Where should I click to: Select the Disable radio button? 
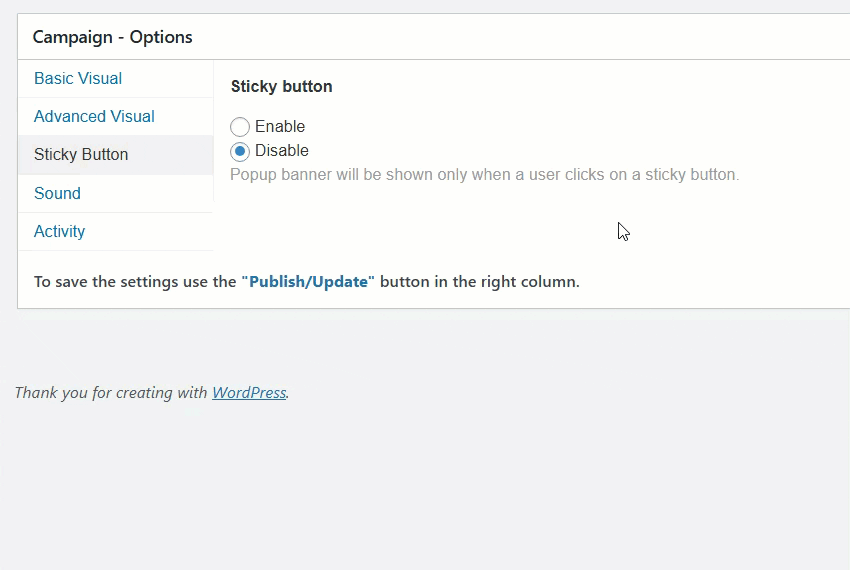pyautogui.click(x=240, y=151)
